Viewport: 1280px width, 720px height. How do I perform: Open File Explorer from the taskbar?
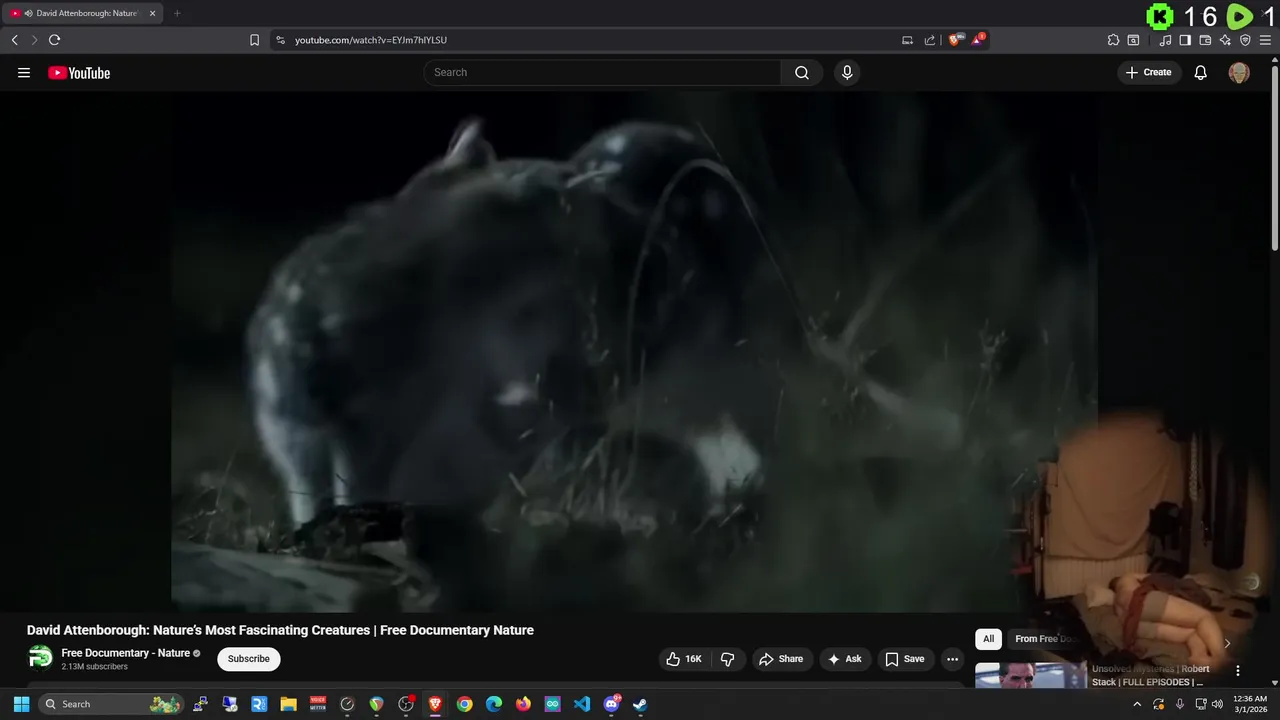[288, 704]
